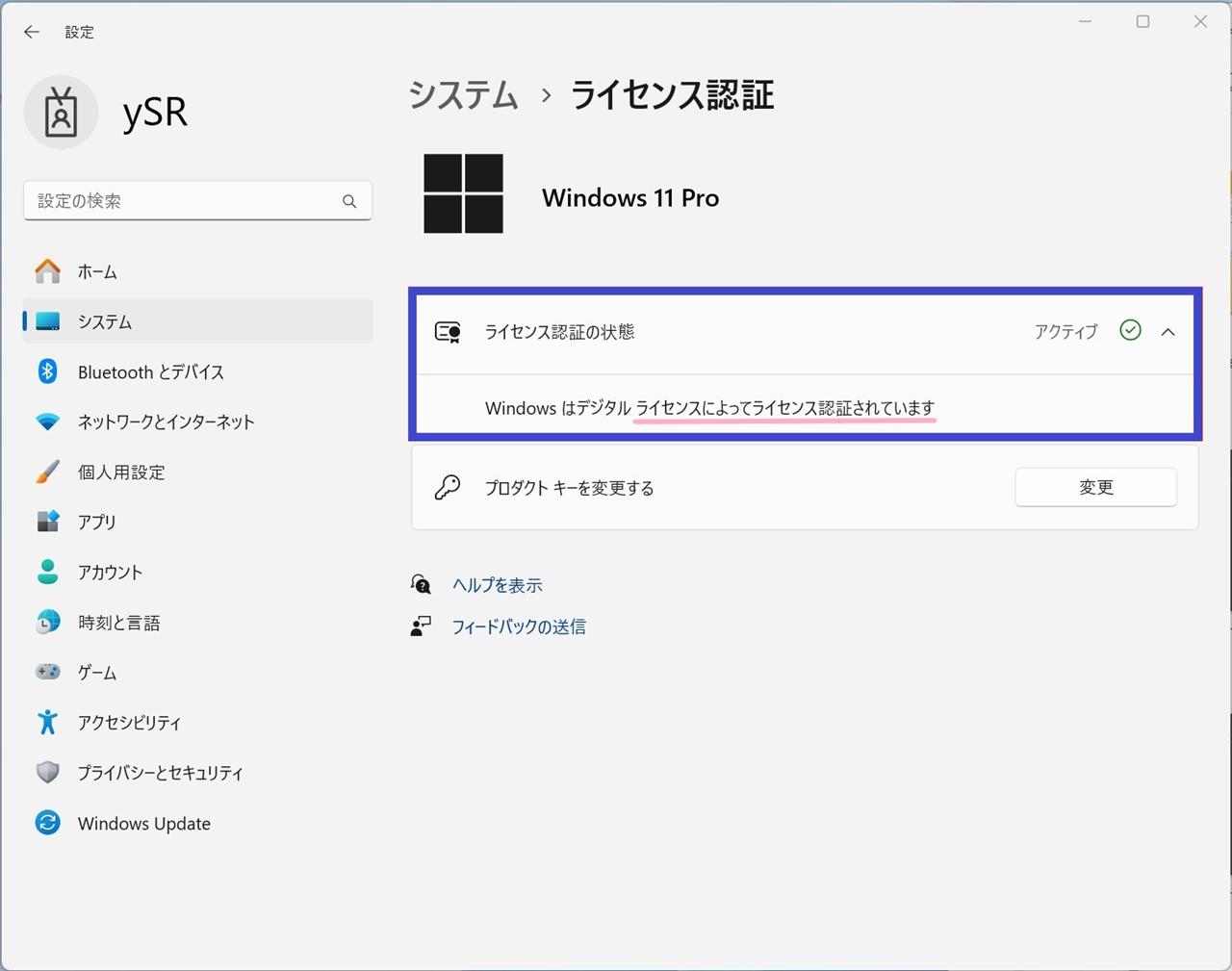Click the プロダクト キーを変更する label

coord(569,488)
